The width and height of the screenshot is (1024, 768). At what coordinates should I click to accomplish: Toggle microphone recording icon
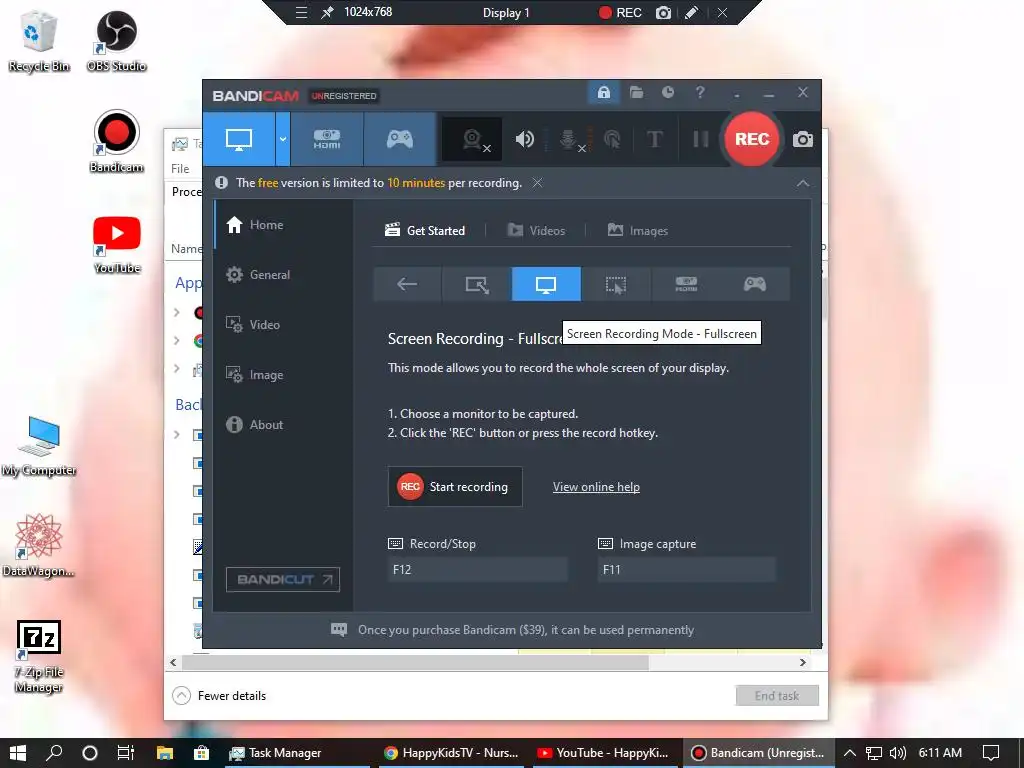pos(569,139)
